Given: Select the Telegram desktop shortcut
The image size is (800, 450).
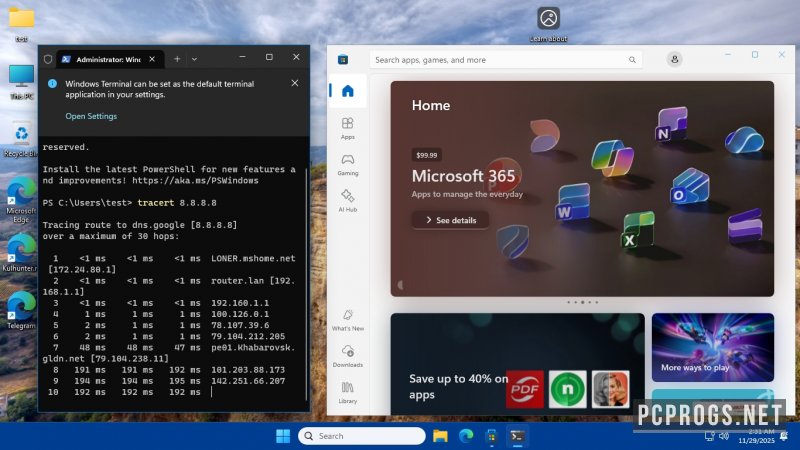Looking at the screenshot, I should point(21,311).
